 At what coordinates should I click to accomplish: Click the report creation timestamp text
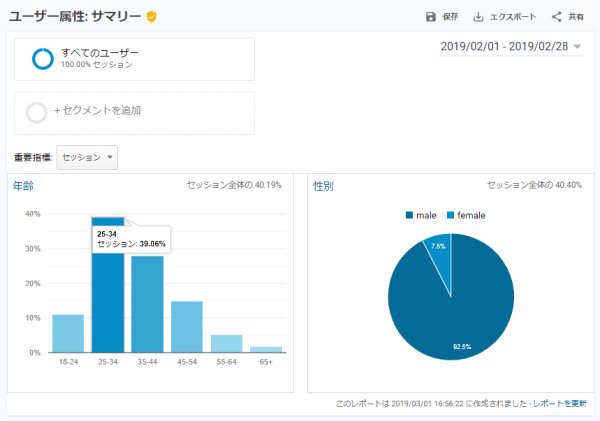tap(432, 403)
